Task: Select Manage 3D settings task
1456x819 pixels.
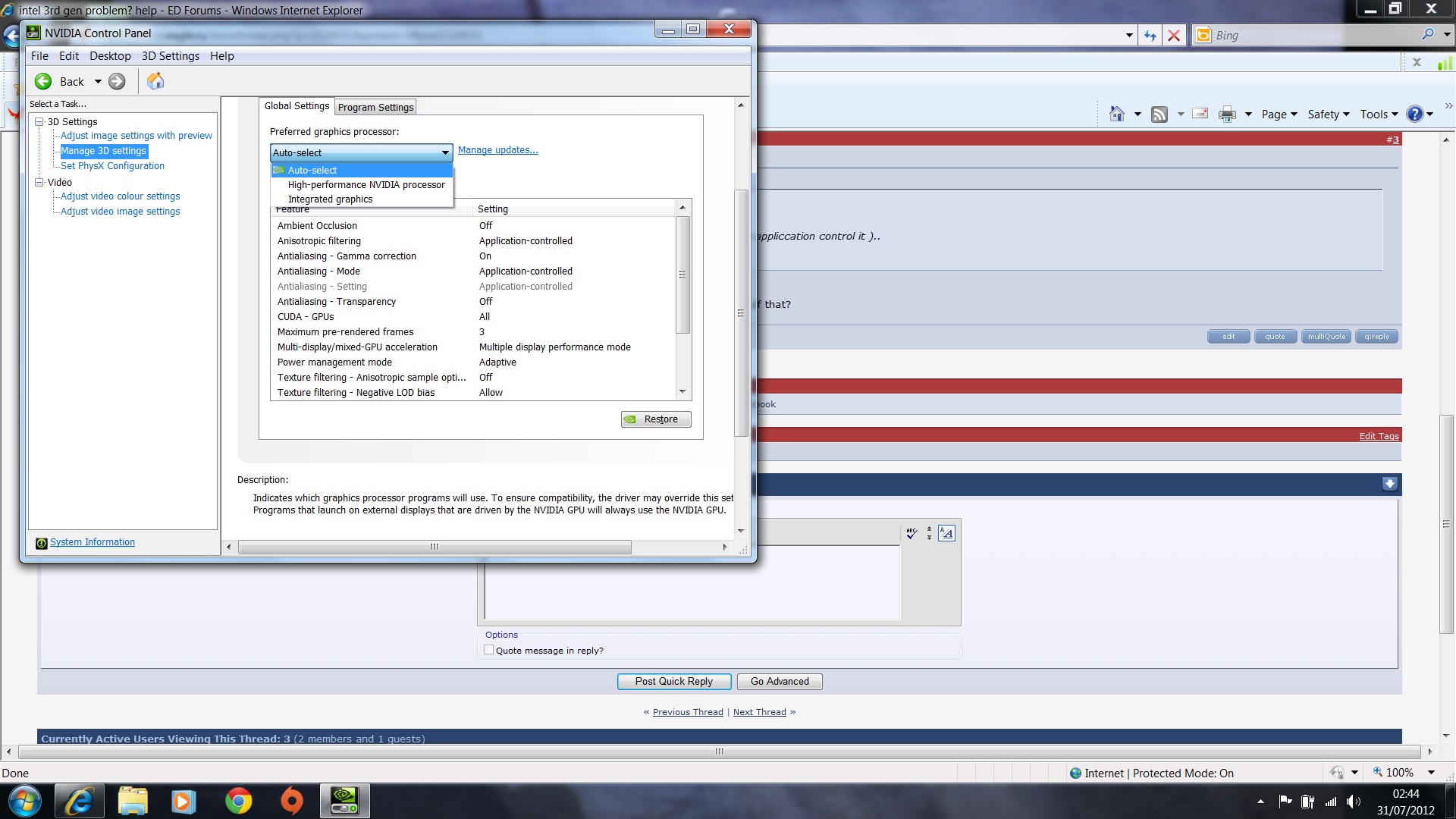Action: click(104, 151)
